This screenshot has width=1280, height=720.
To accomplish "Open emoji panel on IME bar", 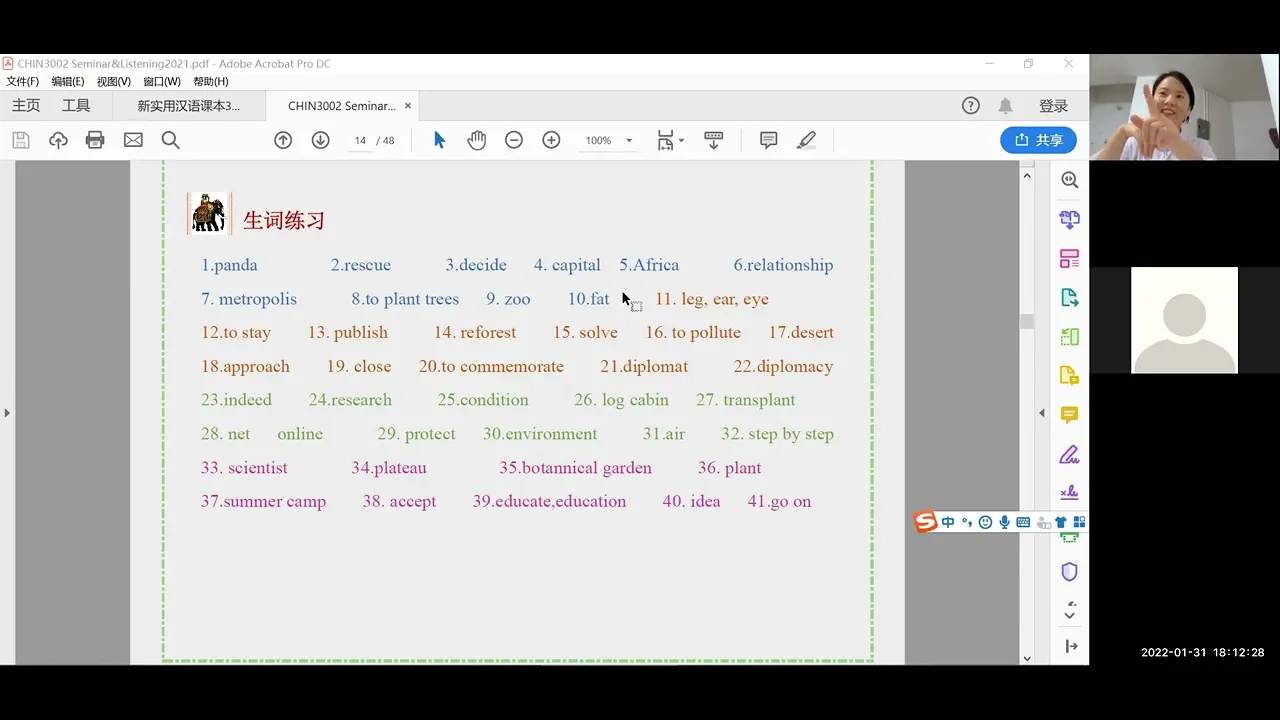I will [x=985, y=522].
